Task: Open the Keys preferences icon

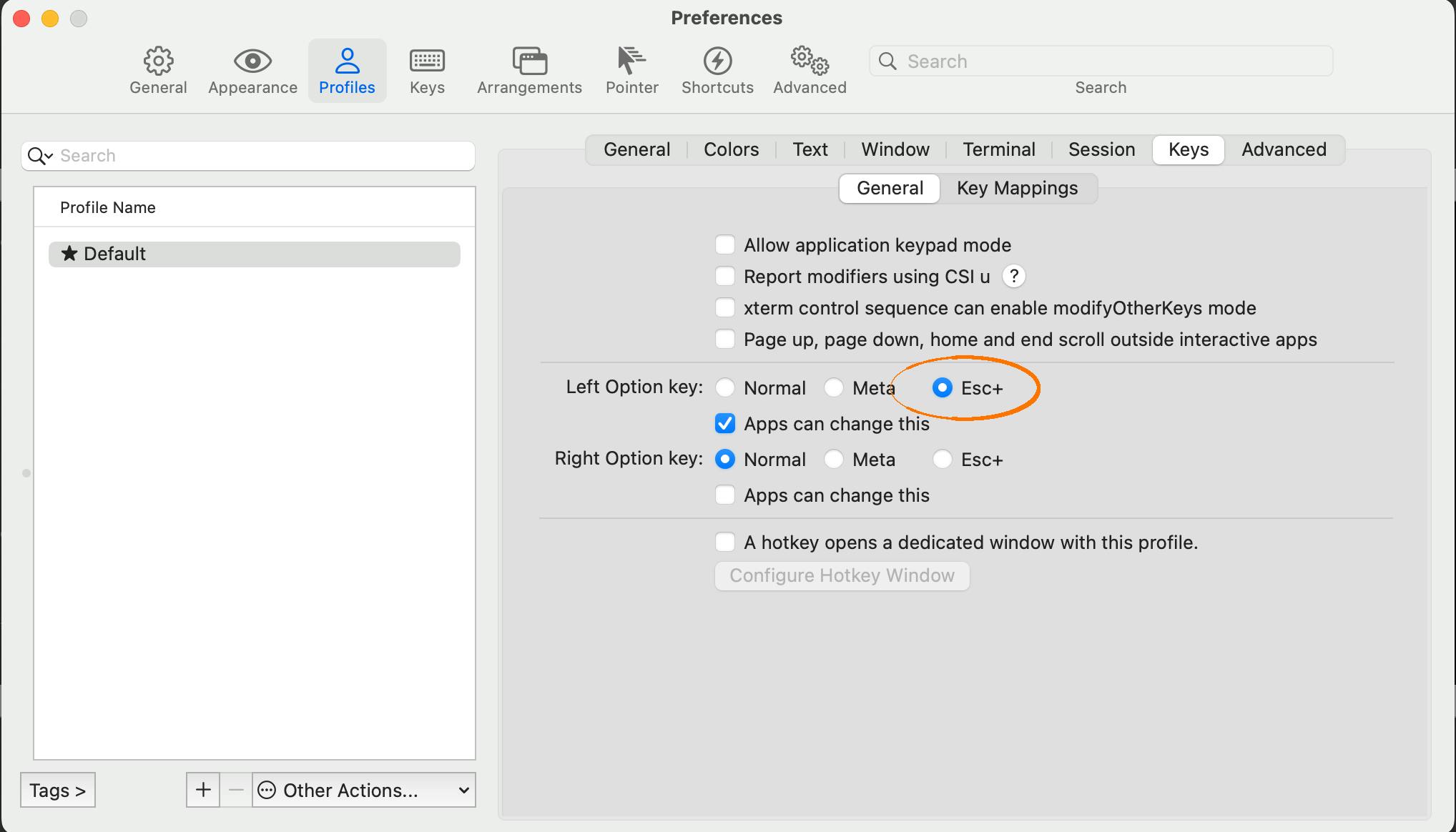Action: pyautogui.click(x=427, y=69)
